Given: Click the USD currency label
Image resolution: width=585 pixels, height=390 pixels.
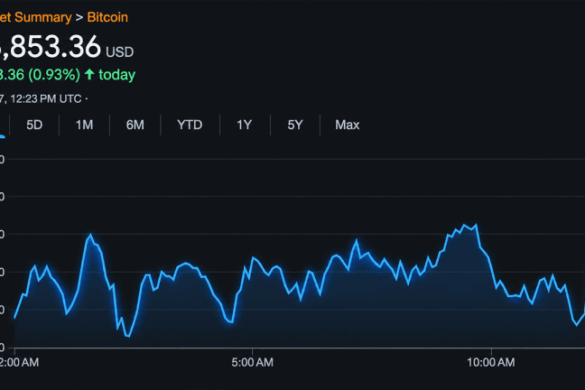Looking at the screenshot, I should click(120, 52).
